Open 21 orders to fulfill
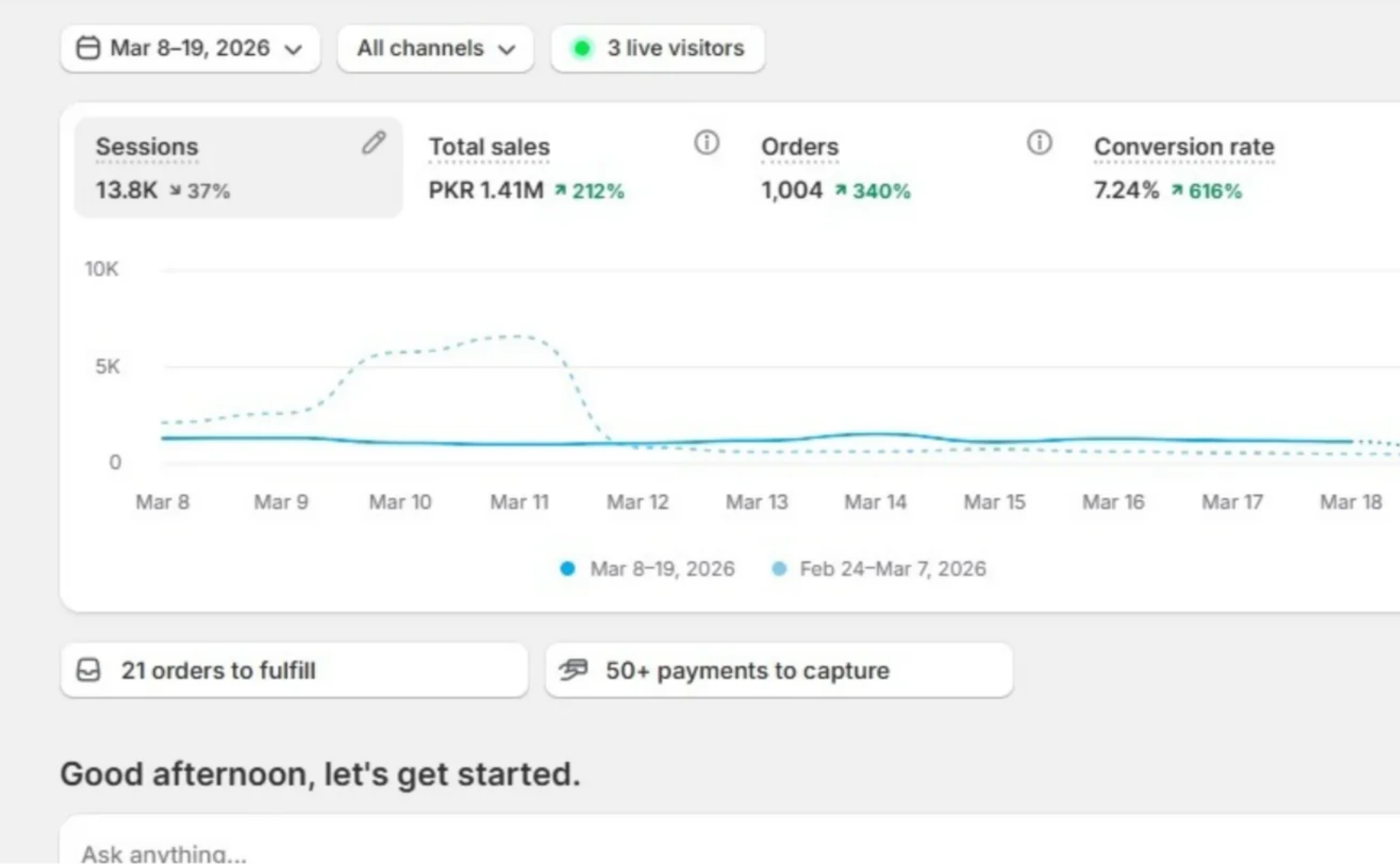Screen dimensions: 1400x864 point(294,670)
